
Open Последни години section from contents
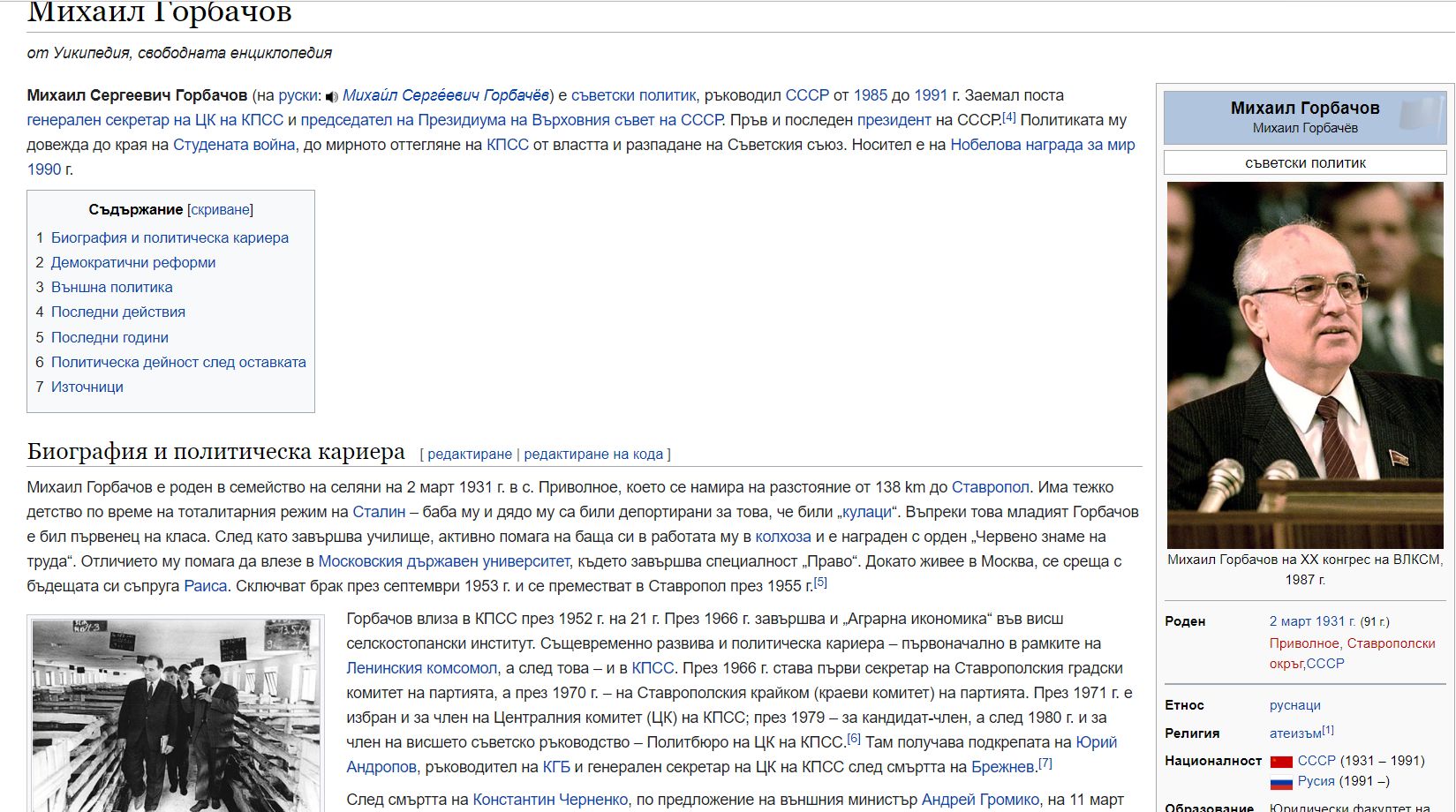pyautogui.click(x=109, y=337)
